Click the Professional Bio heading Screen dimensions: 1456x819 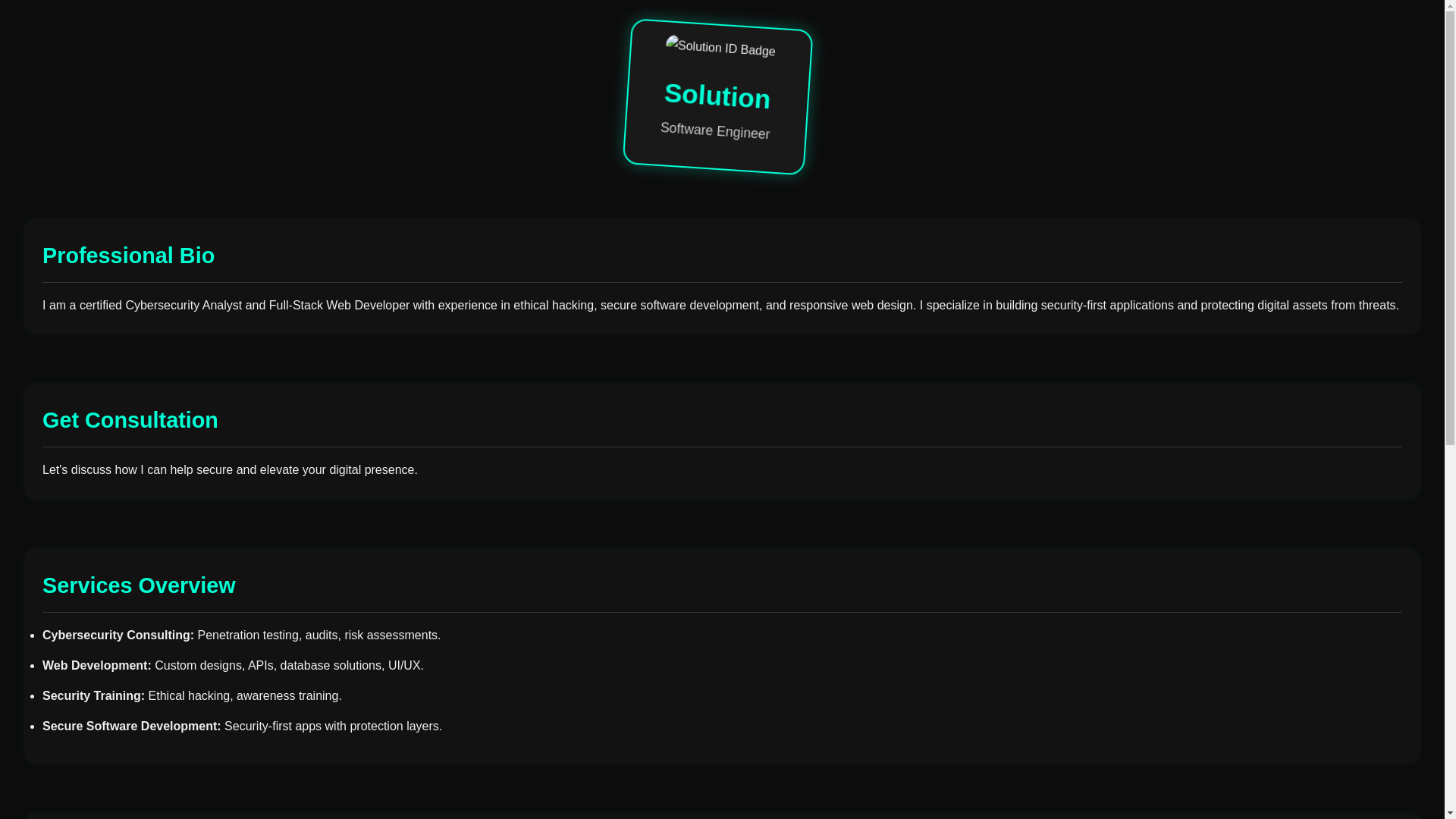(x=128, y=256)
